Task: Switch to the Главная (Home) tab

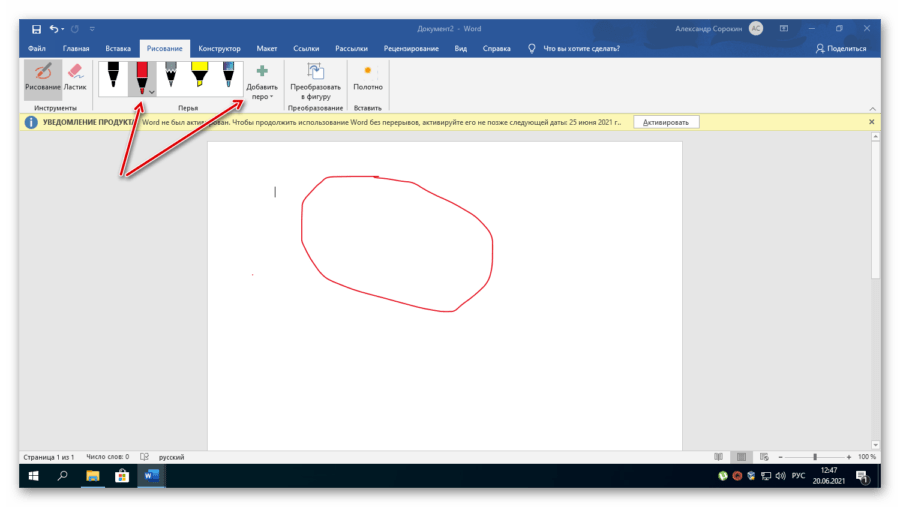Action: [x=76, y=48]
